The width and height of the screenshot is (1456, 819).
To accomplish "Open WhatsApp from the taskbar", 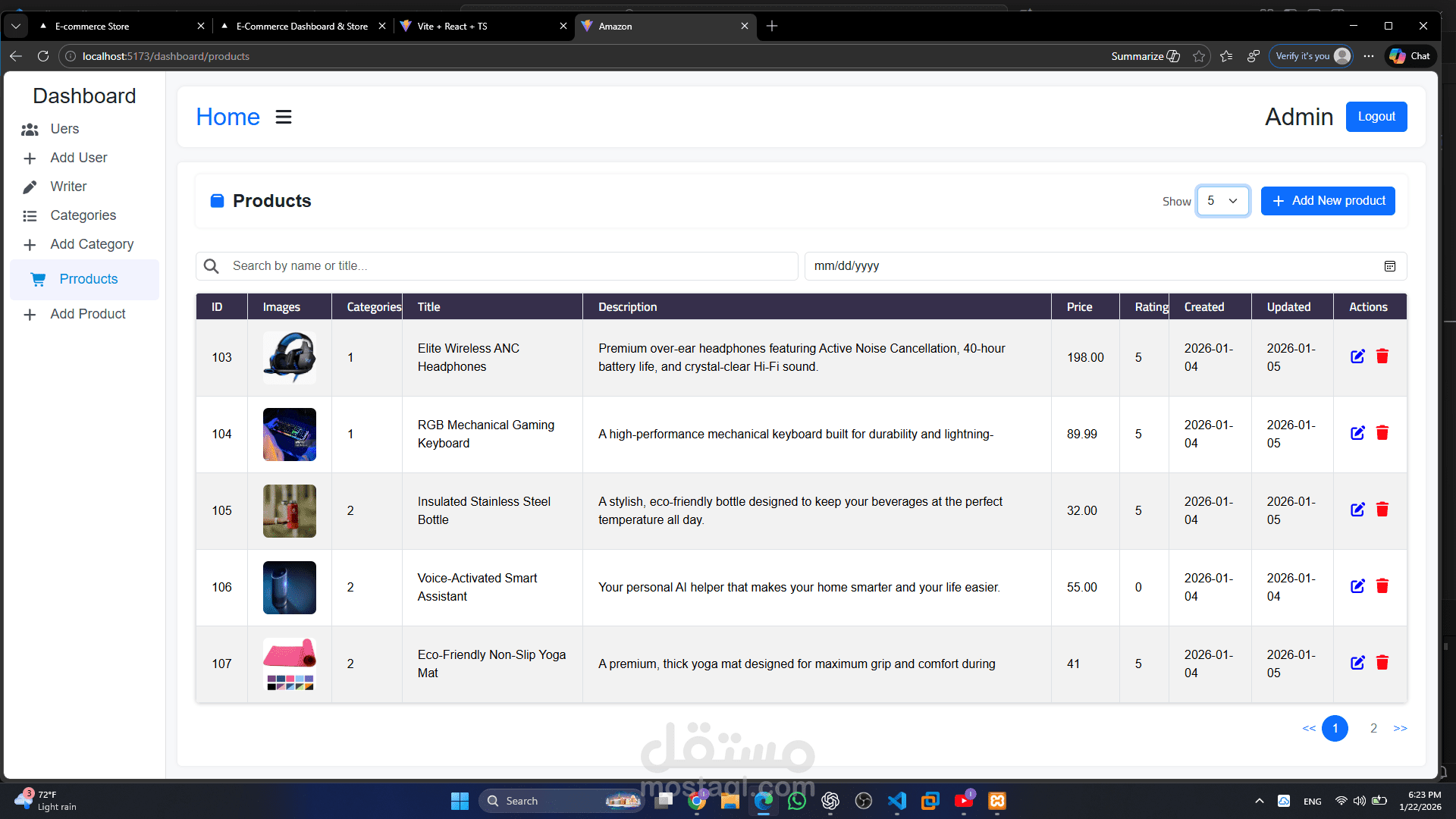I will [797, 801].
